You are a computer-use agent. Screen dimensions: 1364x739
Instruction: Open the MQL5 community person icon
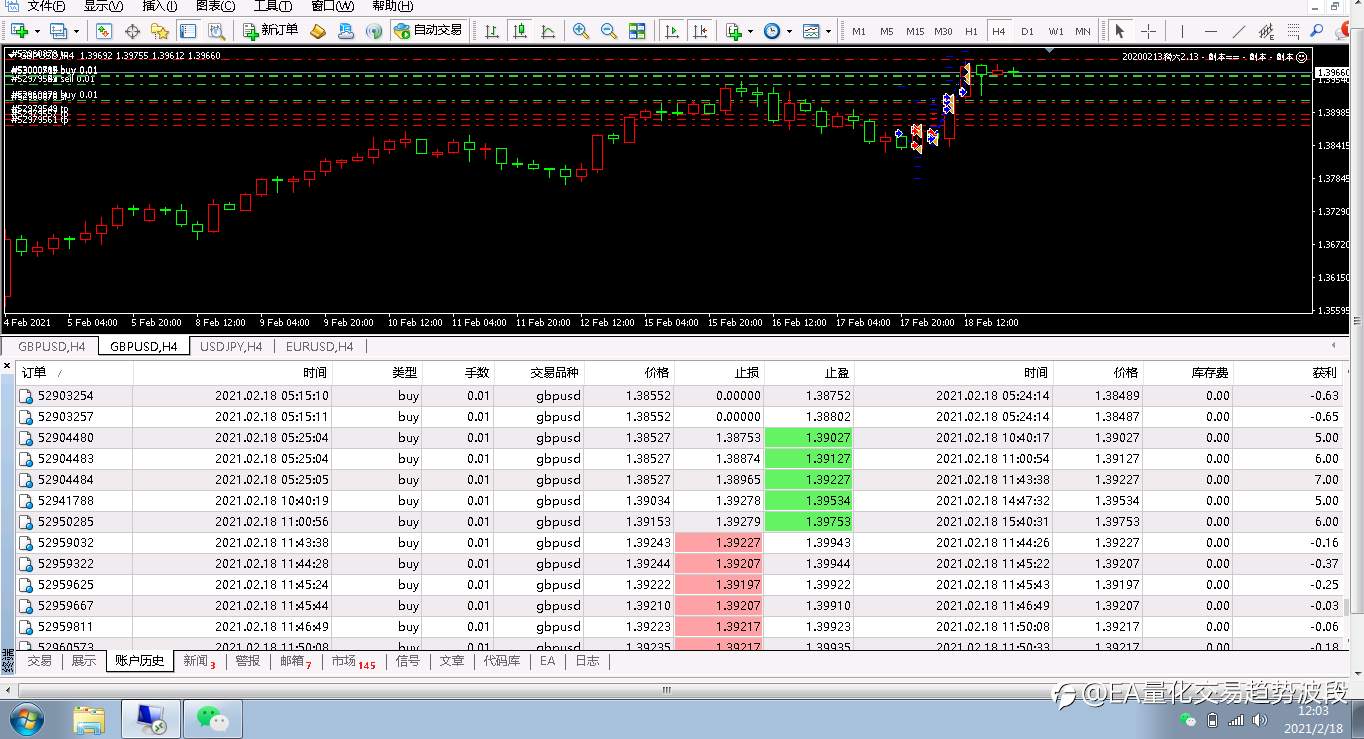(346, 31)
